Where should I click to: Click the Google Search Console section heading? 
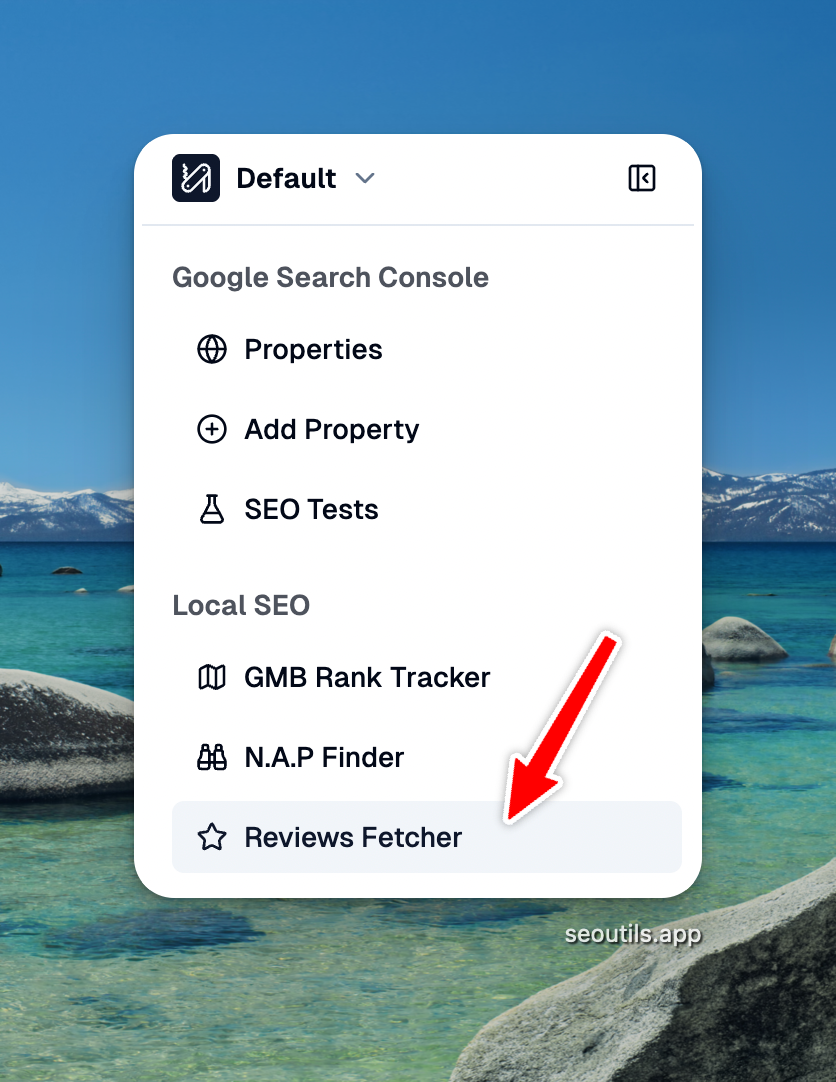tap(330, 277)
